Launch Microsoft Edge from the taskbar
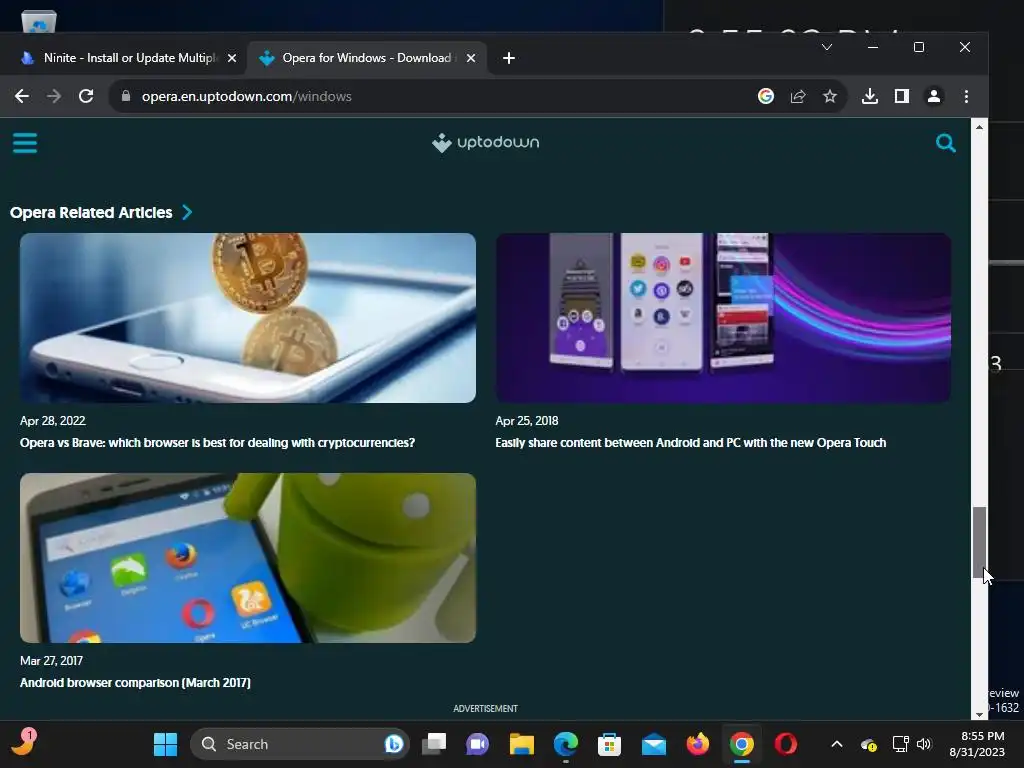The width and height of the screenshot is (1024, 768). [x=566, y=744]
